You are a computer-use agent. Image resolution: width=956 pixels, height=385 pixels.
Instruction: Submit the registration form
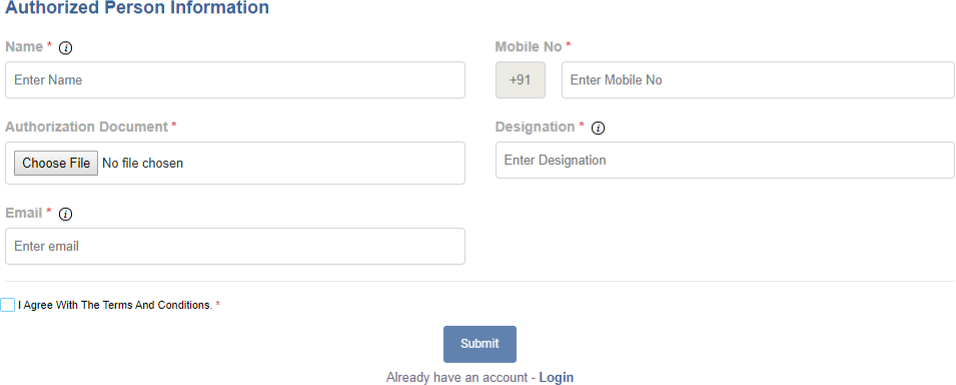pos(480,344)
